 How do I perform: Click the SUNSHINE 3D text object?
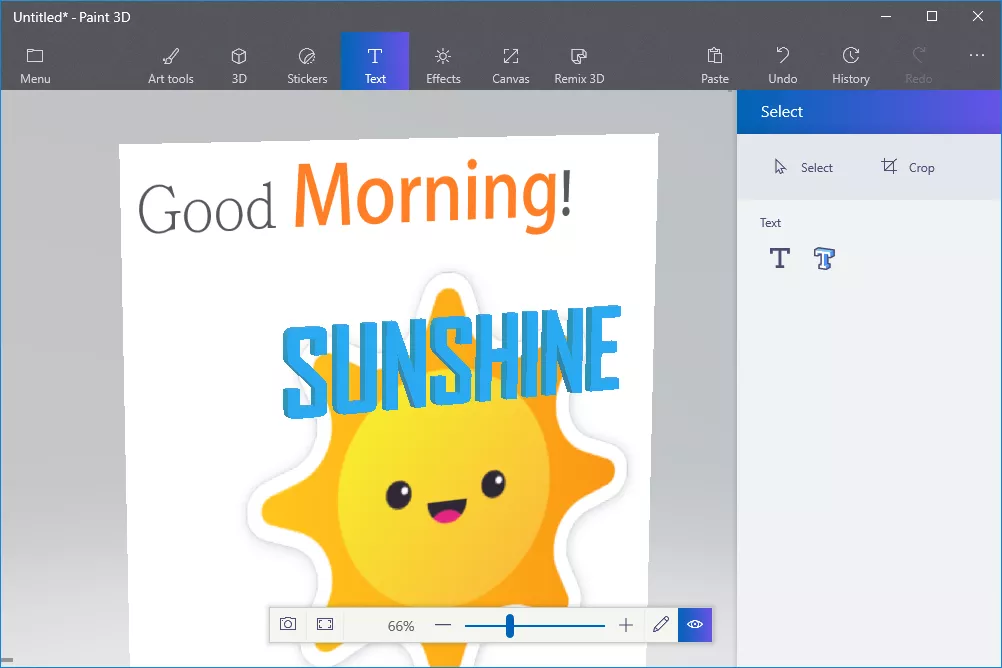(x=451, y=361)
